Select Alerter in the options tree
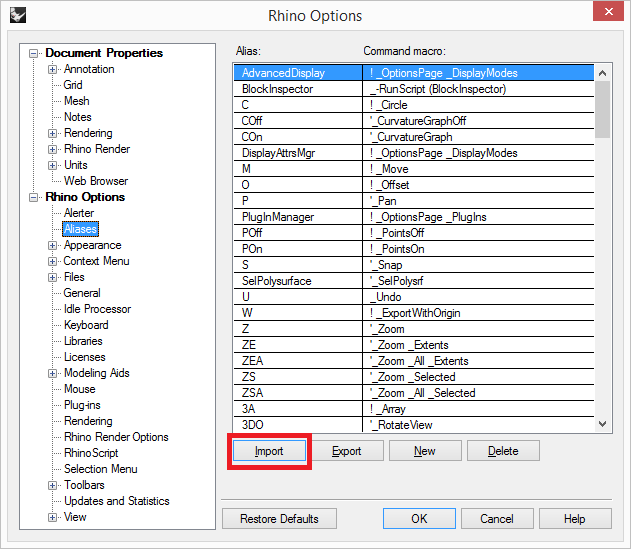Image resolution: width=631 pixels, height=549 pixels. 79,213
